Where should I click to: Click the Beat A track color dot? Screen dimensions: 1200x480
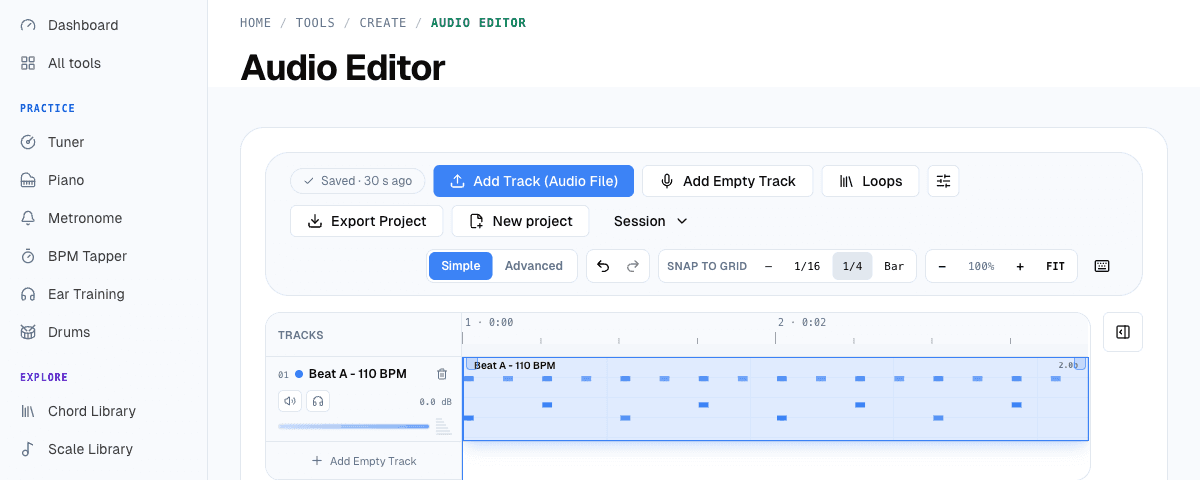tap(299, 374)
